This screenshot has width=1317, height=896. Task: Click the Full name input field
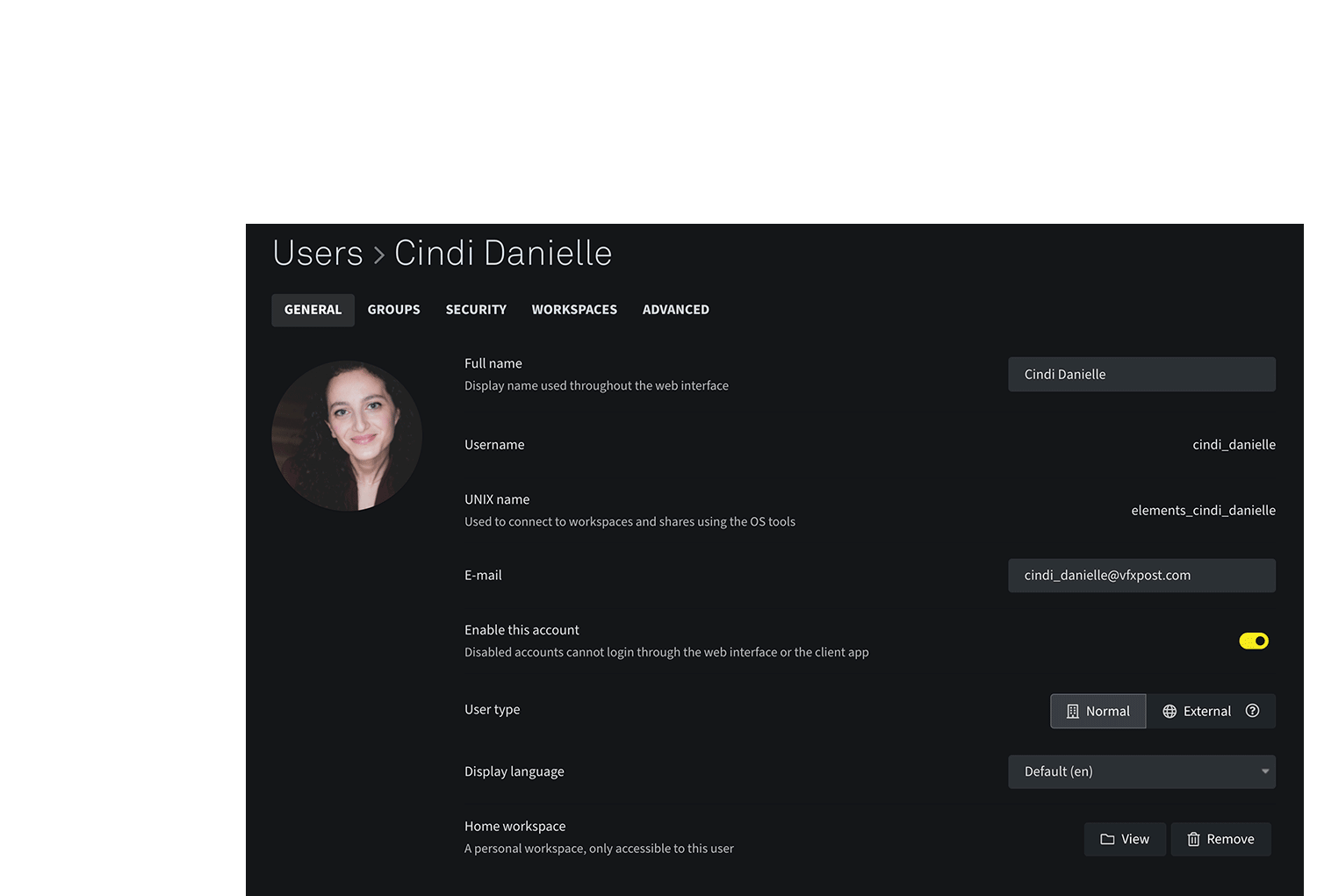coord(1141,375)
